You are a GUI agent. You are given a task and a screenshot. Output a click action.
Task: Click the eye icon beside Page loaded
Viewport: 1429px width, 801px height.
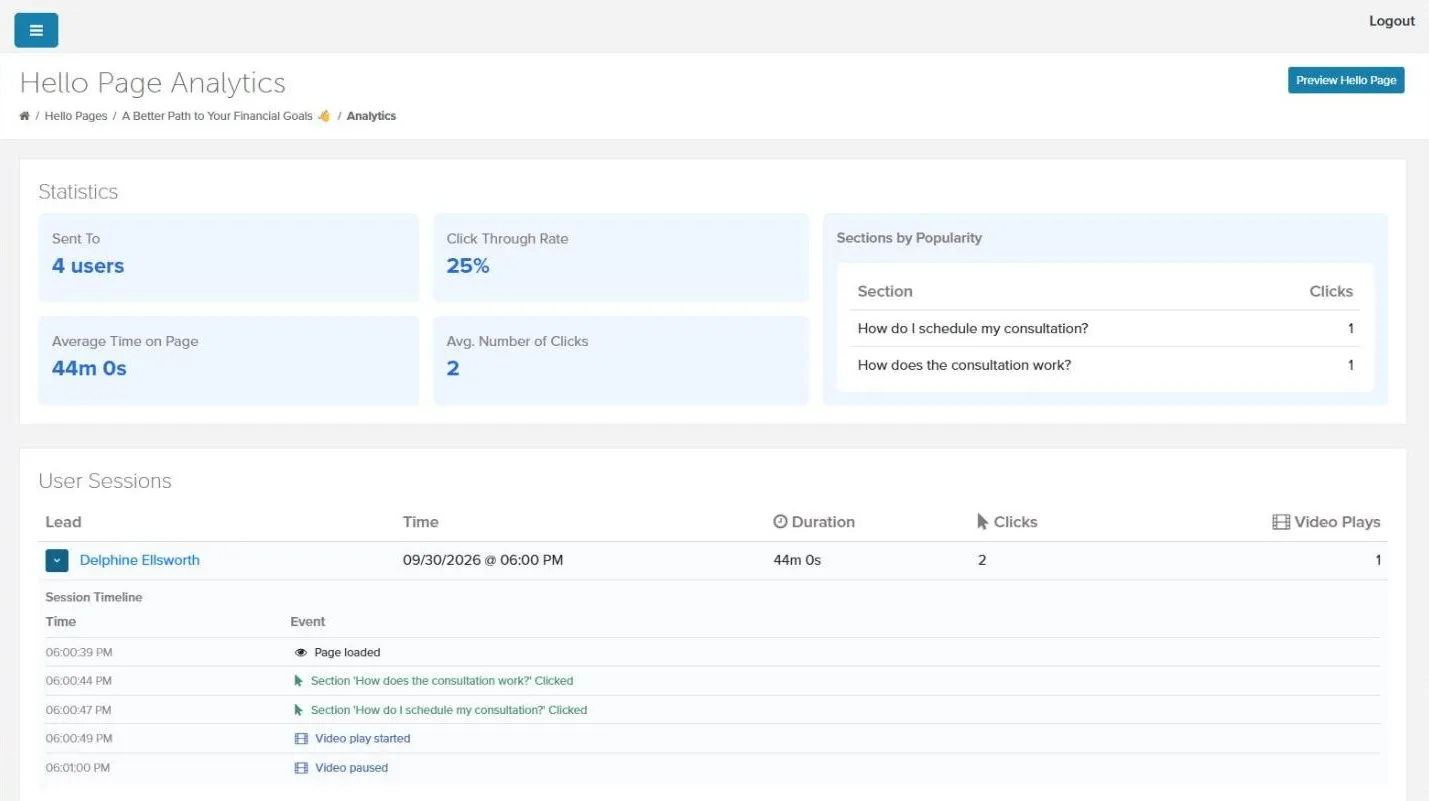(x=300, y=652)
